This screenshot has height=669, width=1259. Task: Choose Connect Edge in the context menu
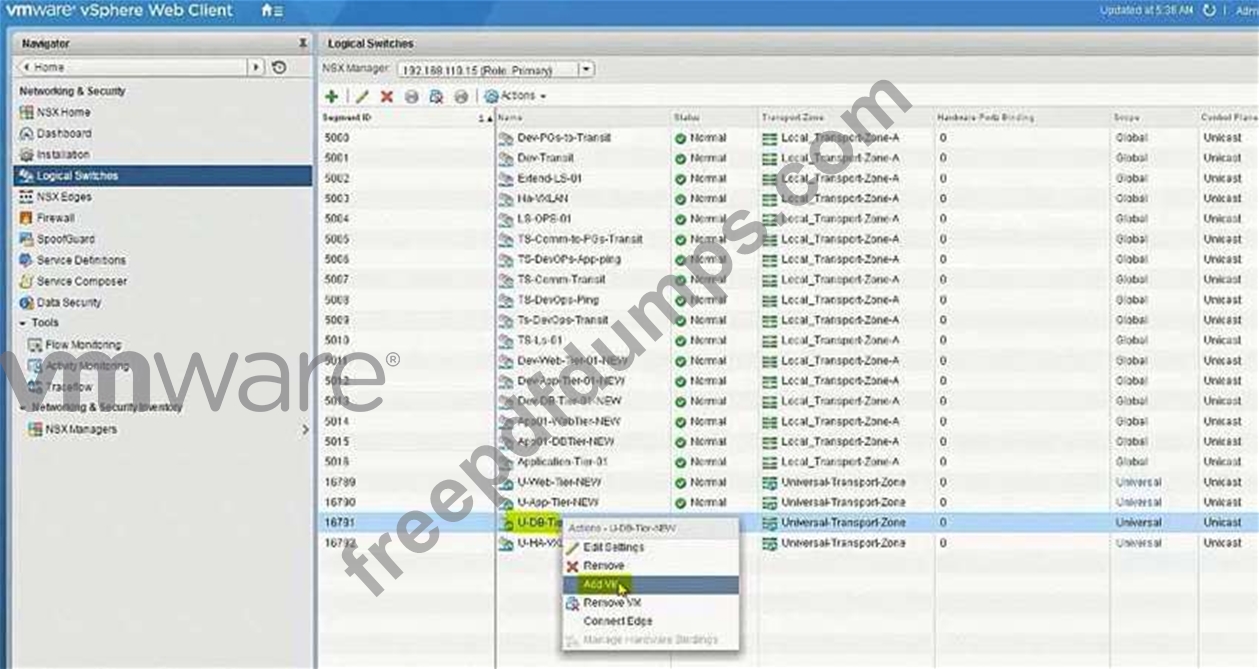click(x=617, y=621)
